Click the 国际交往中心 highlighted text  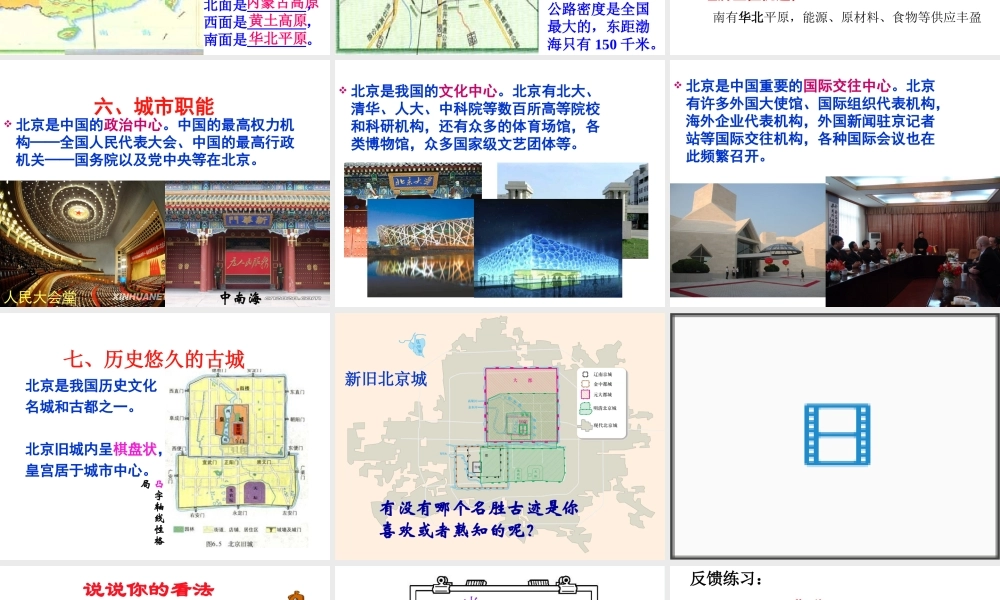pos(847,86)
